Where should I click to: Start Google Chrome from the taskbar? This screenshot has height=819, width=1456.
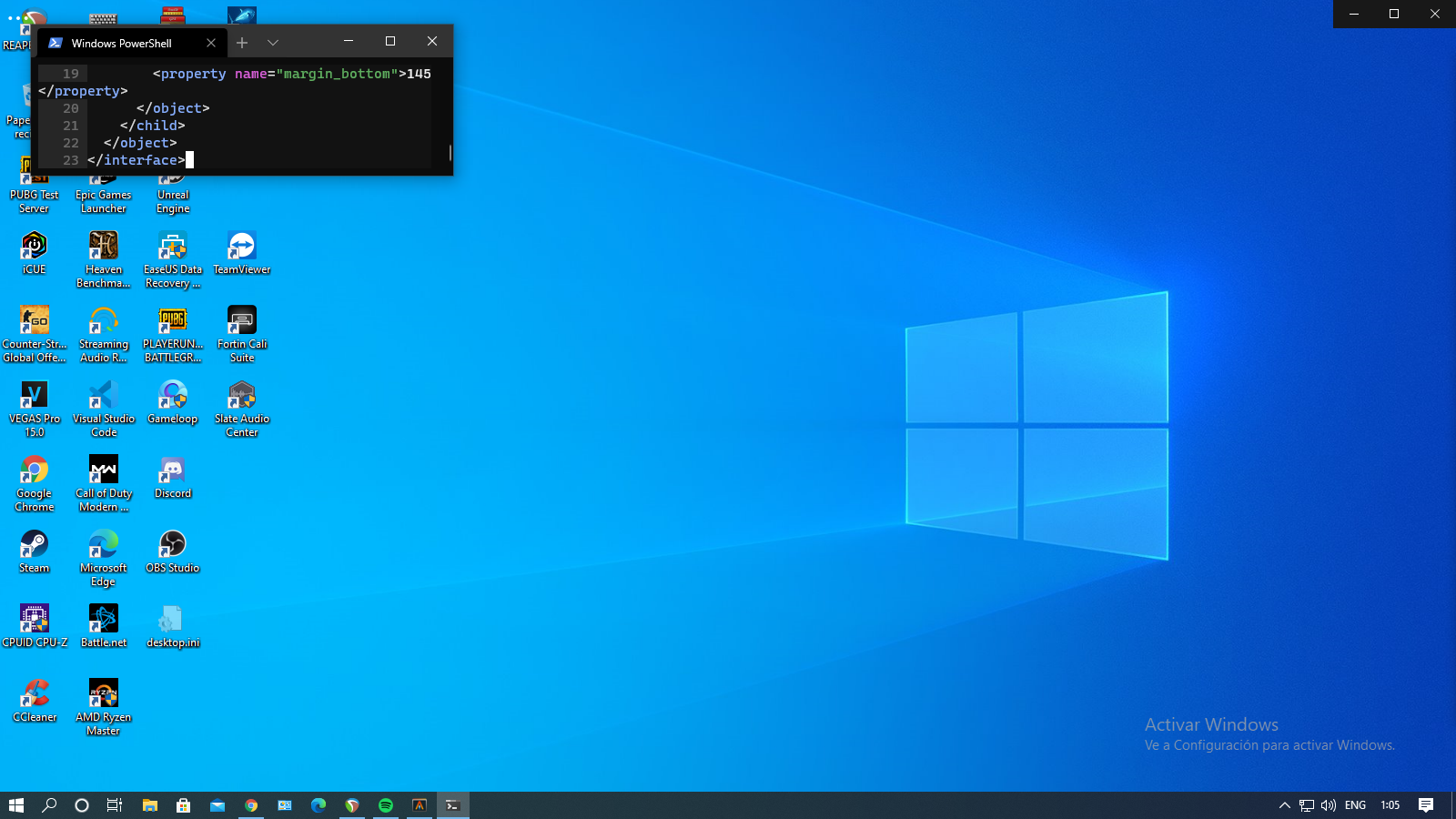click(x=252, y=805)
